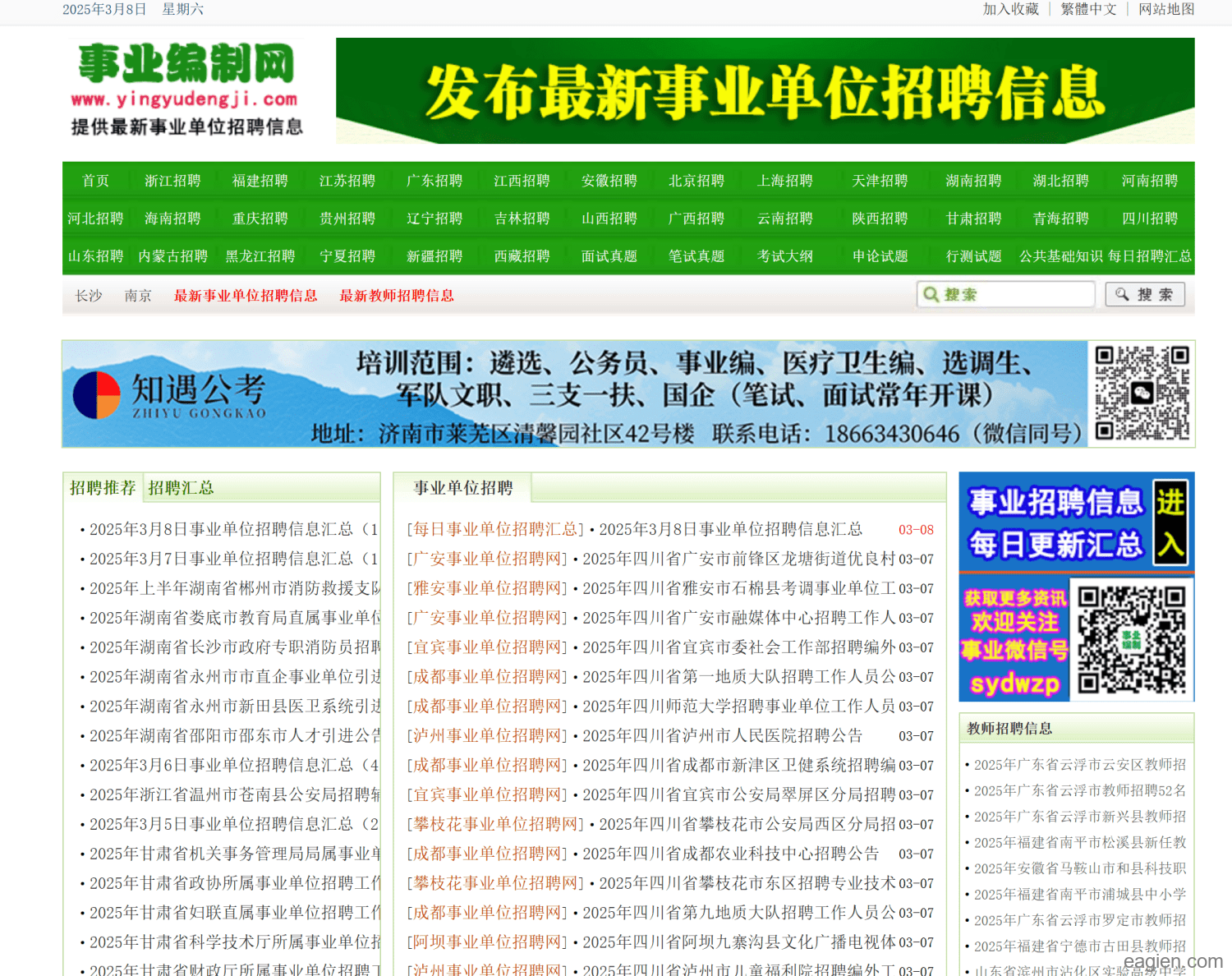The image size is (1232, 976).
Task: Open 公共基础知识 navigation item
Action: pos(1060,256)
